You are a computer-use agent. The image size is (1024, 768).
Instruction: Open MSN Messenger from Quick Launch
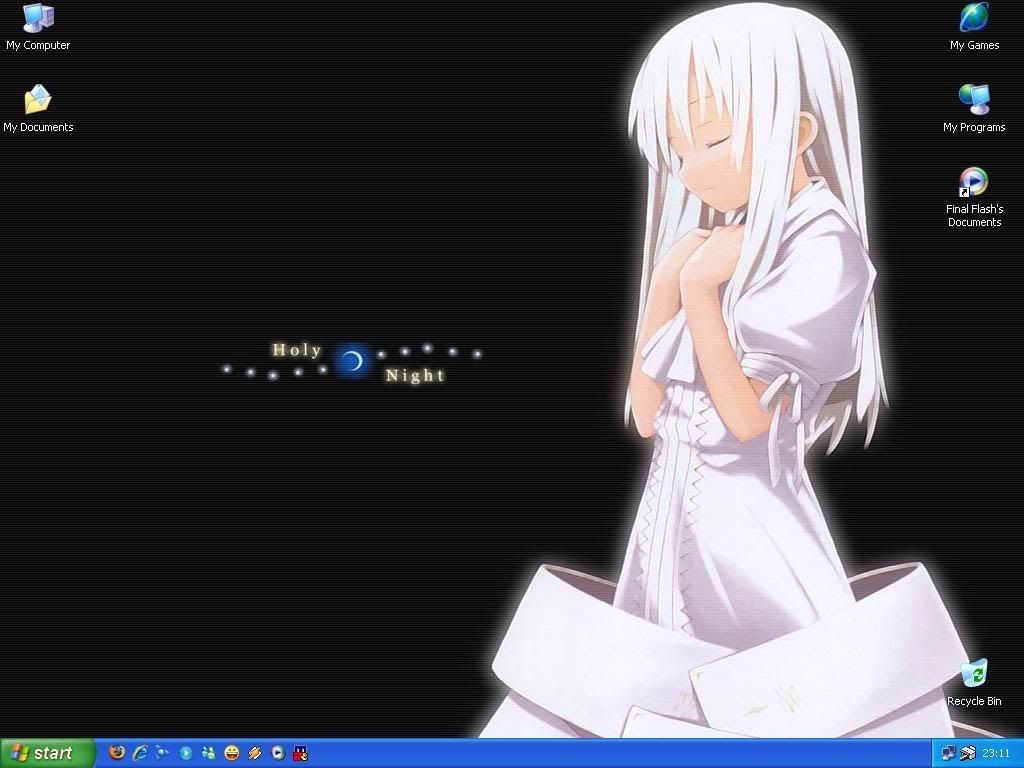[x=208, y=753]
